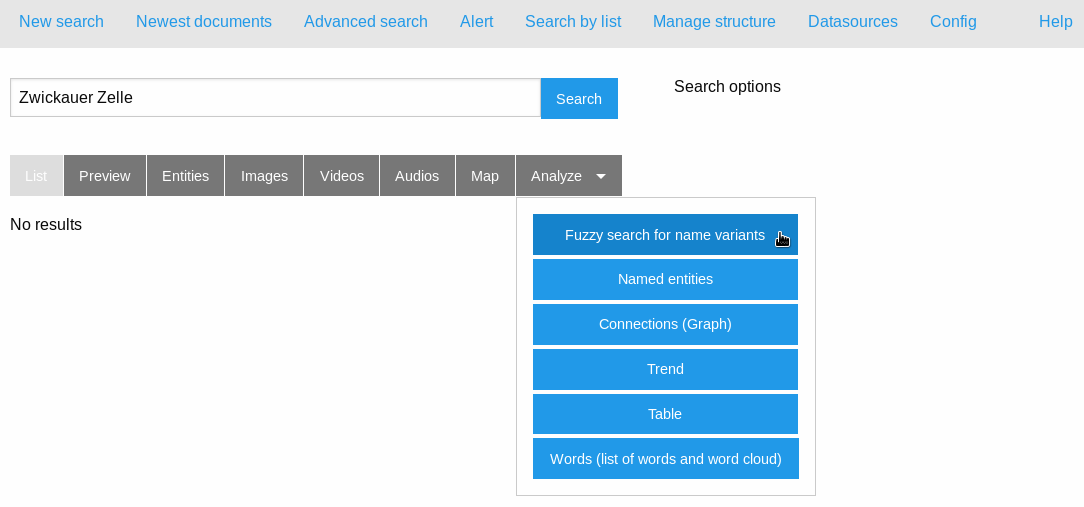Select the Trend analysis option
This screenshot has height=507, width=1084.
tap(665, 369)
